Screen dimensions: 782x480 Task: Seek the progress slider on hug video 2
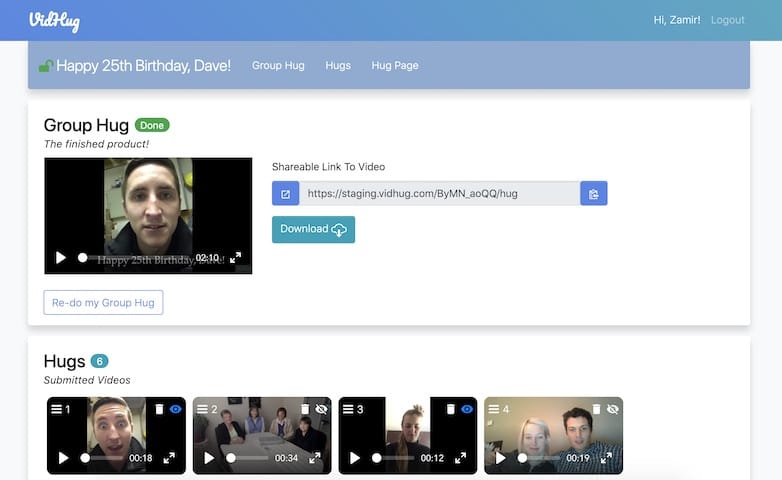[248, 458]
